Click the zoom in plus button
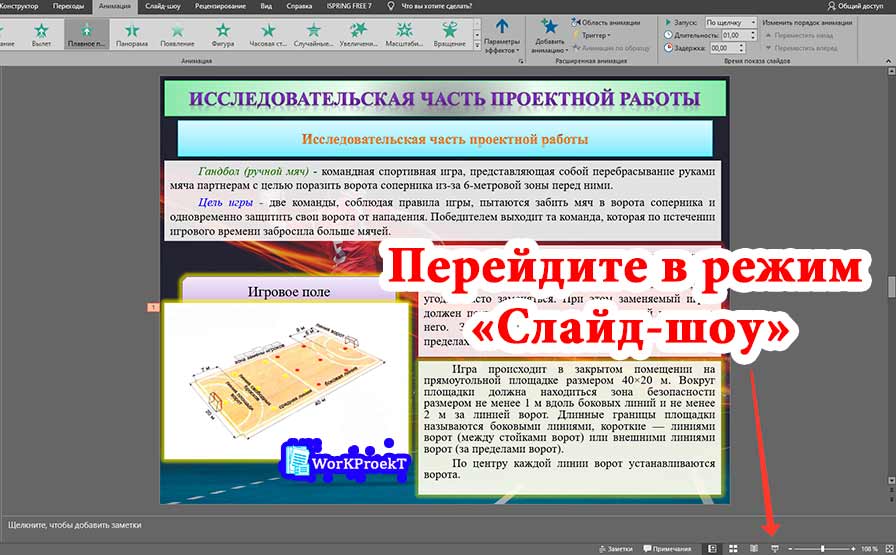The image size is (896, 555). click(853, 549)
